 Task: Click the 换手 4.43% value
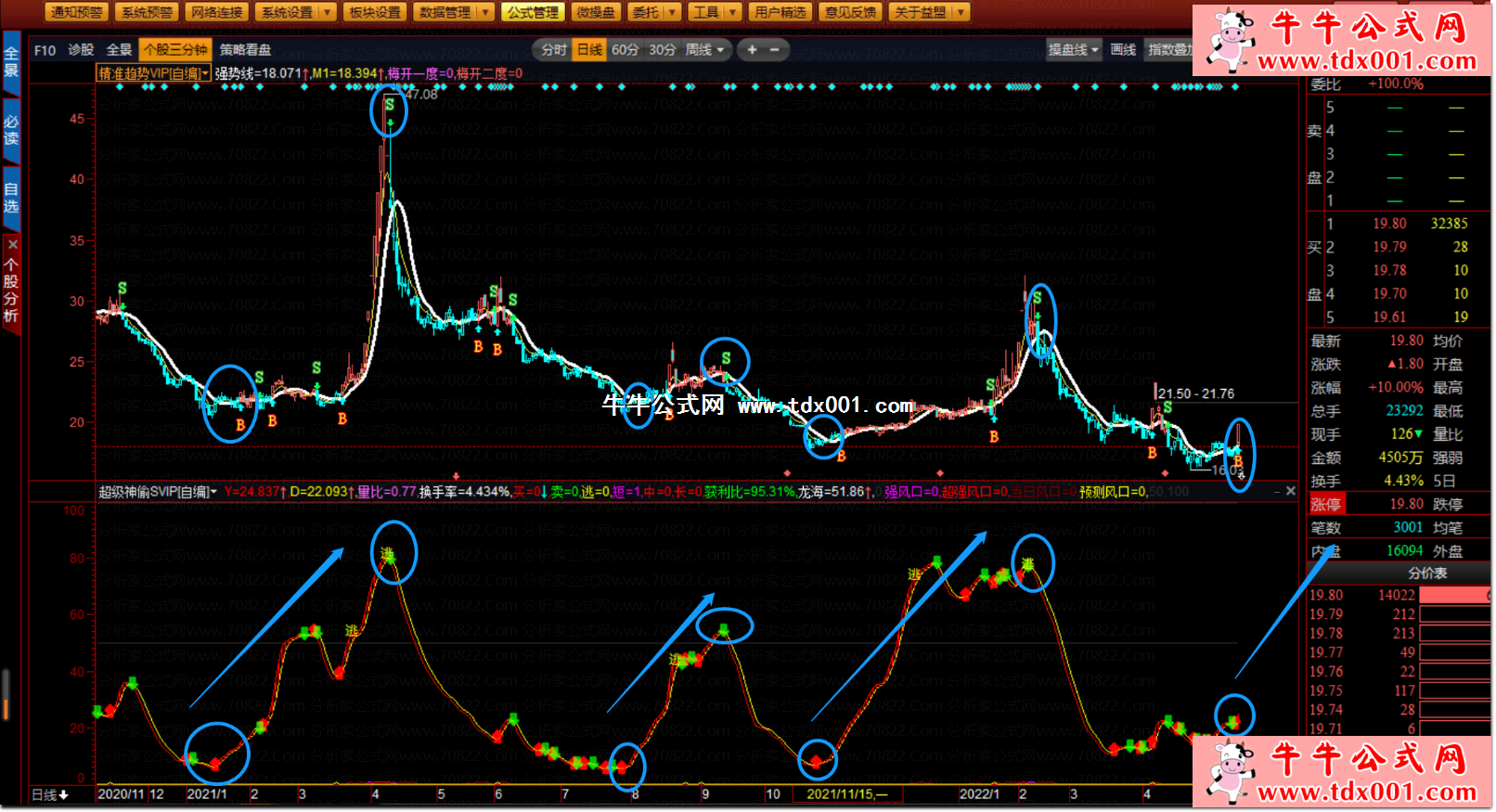(1403, 481)
